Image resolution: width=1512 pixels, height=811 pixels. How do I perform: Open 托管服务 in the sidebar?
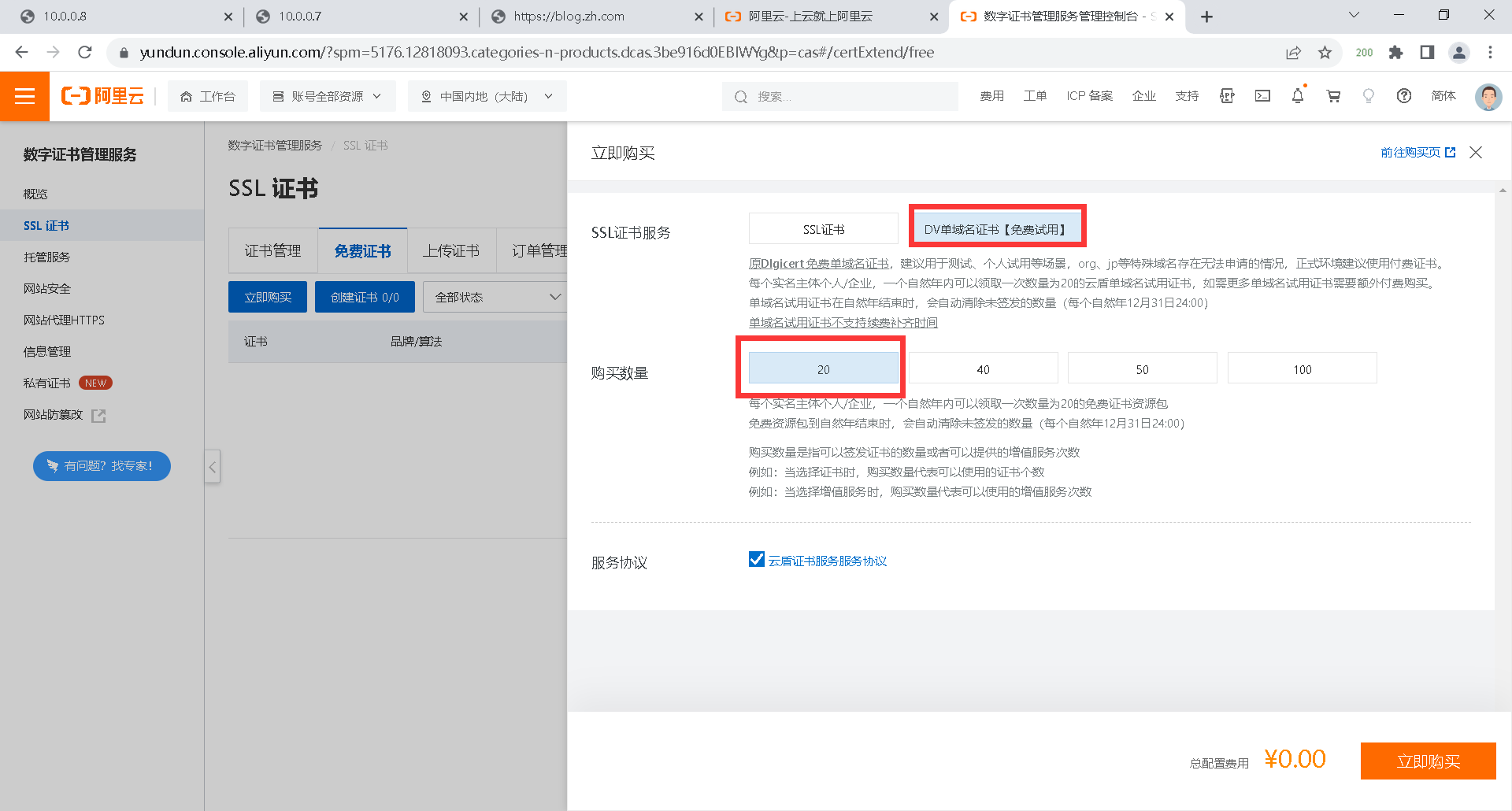pyautogui.click(x=47, y=257)
